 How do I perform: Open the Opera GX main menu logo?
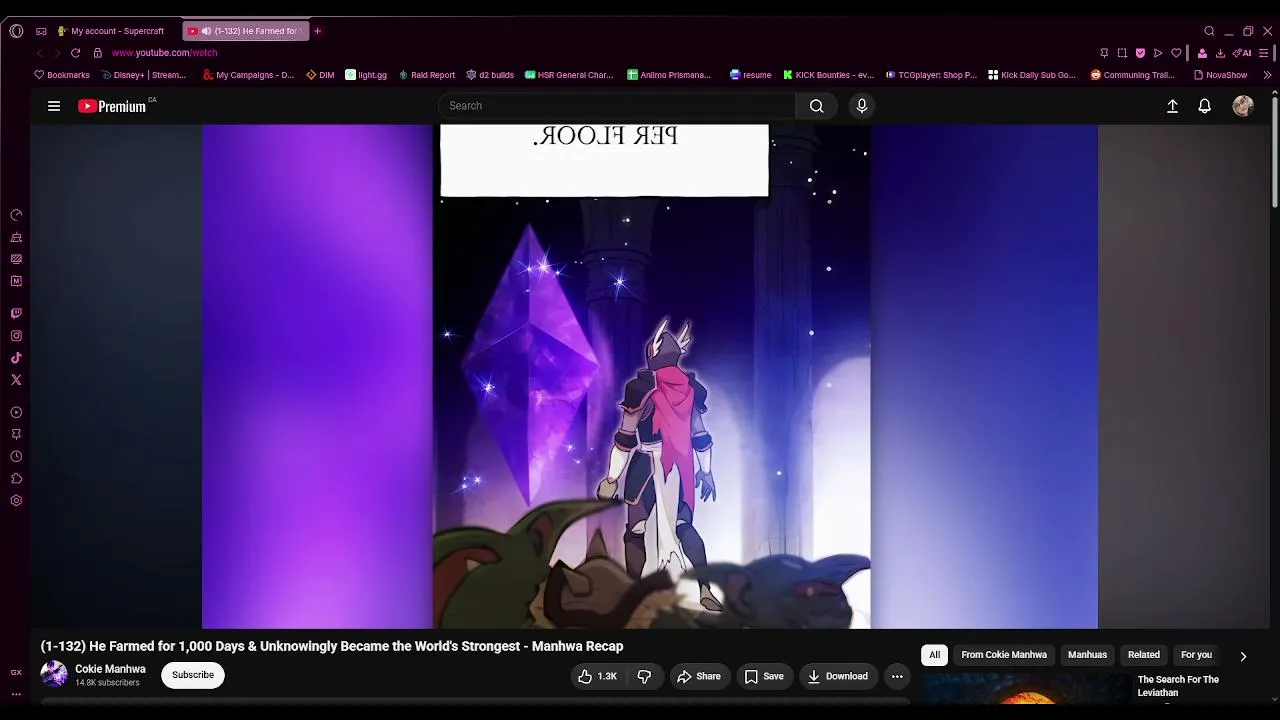click(x=16, y=31)
